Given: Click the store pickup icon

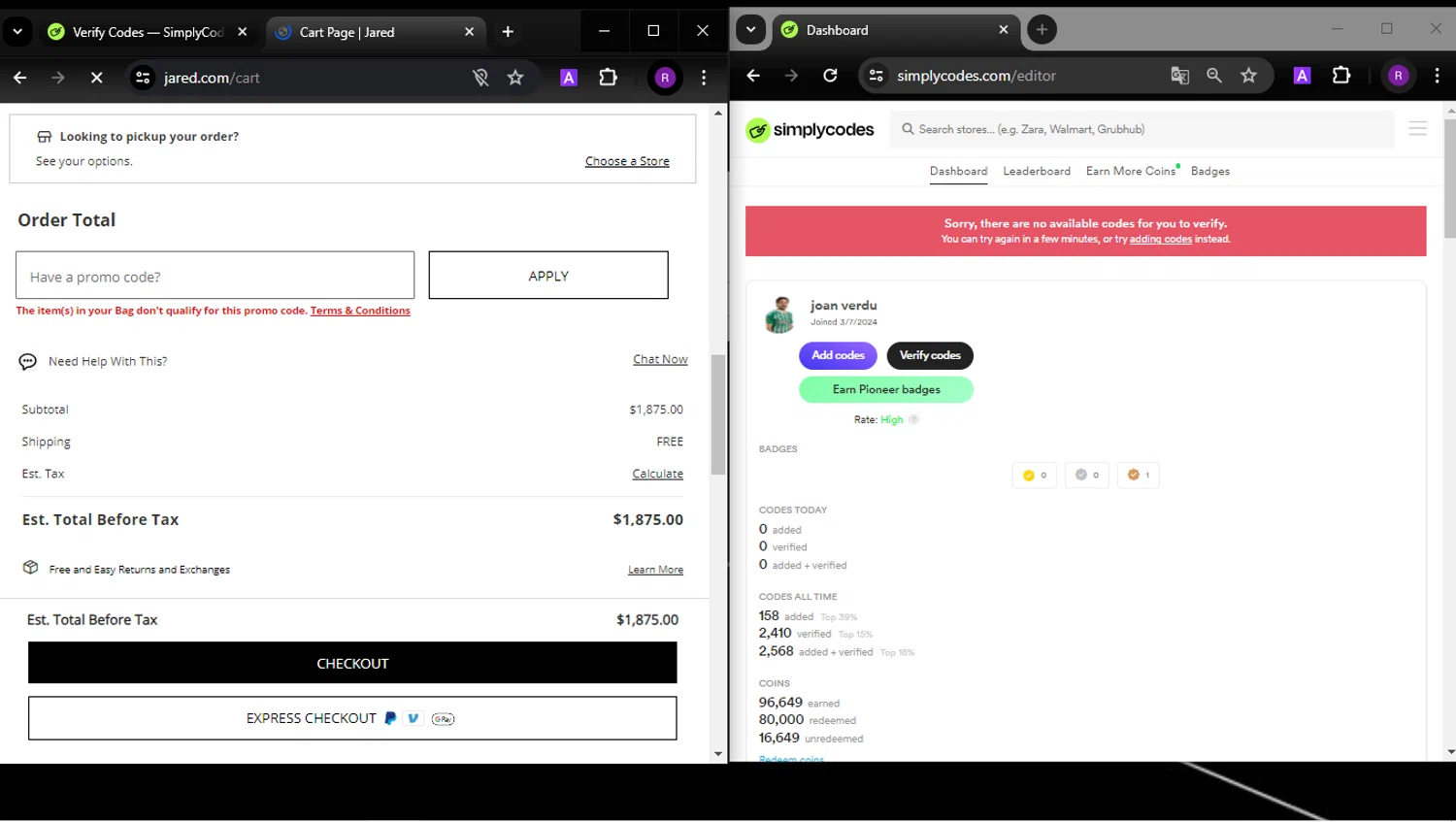Looking at the screenshot, I should pos(44,137).
